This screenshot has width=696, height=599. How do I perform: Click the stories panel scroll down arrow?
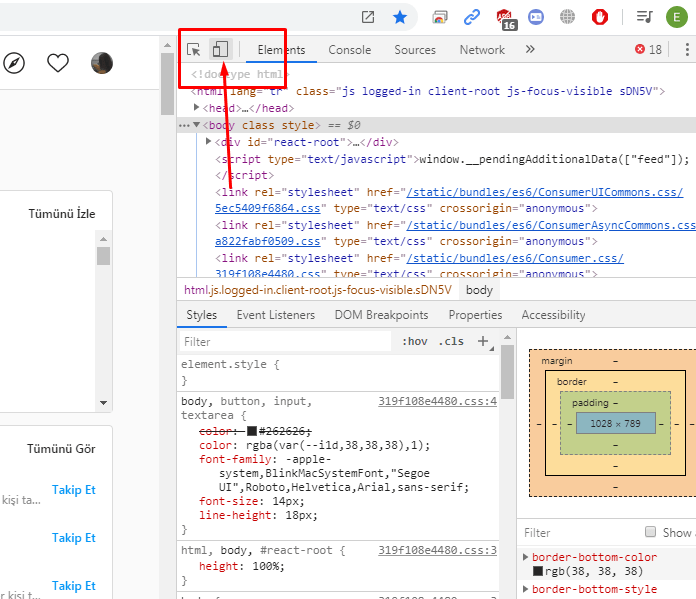coord(103,403)
